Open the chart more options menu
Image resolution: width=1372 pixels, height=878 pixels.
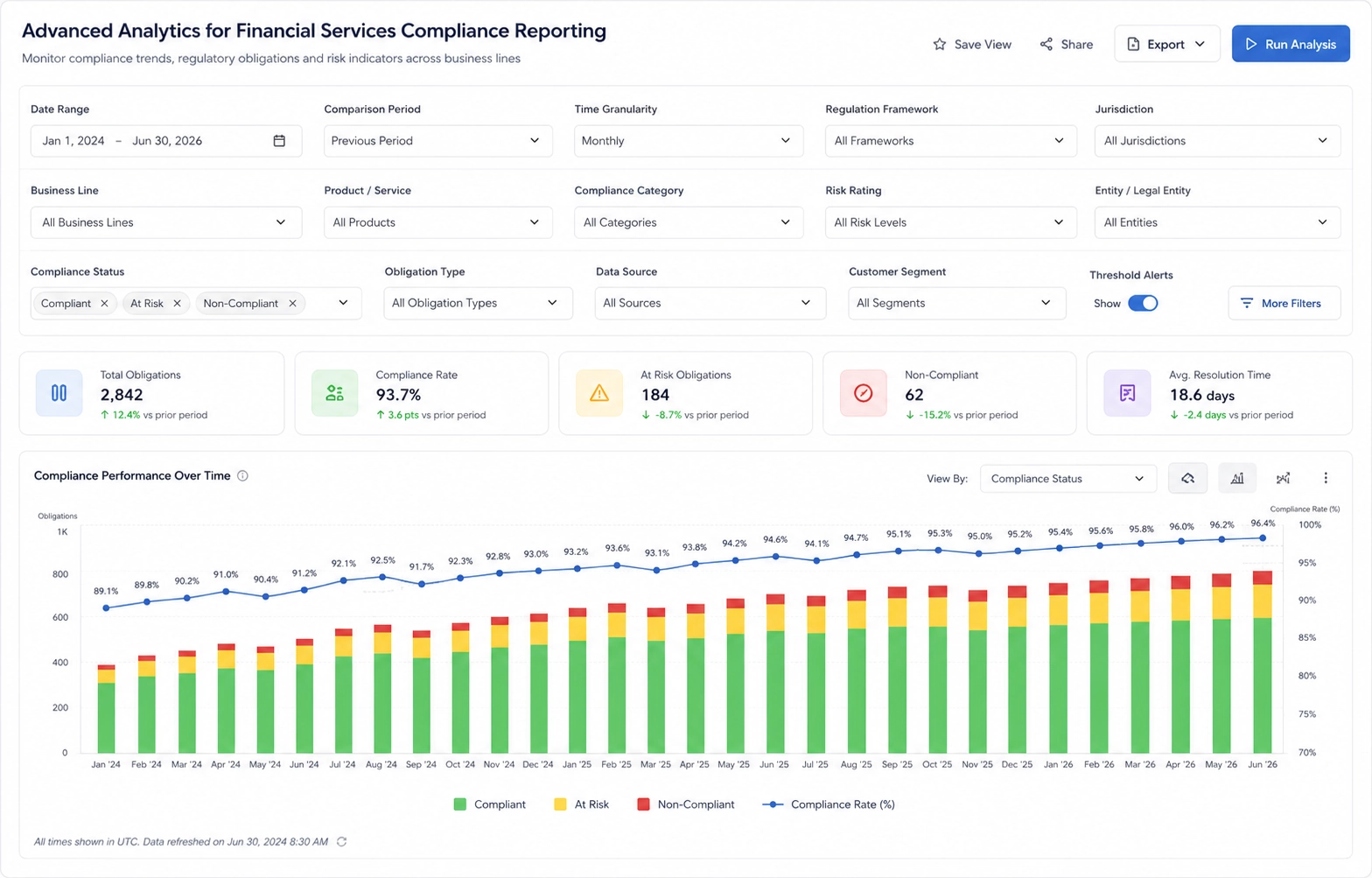coord(1326,478)
